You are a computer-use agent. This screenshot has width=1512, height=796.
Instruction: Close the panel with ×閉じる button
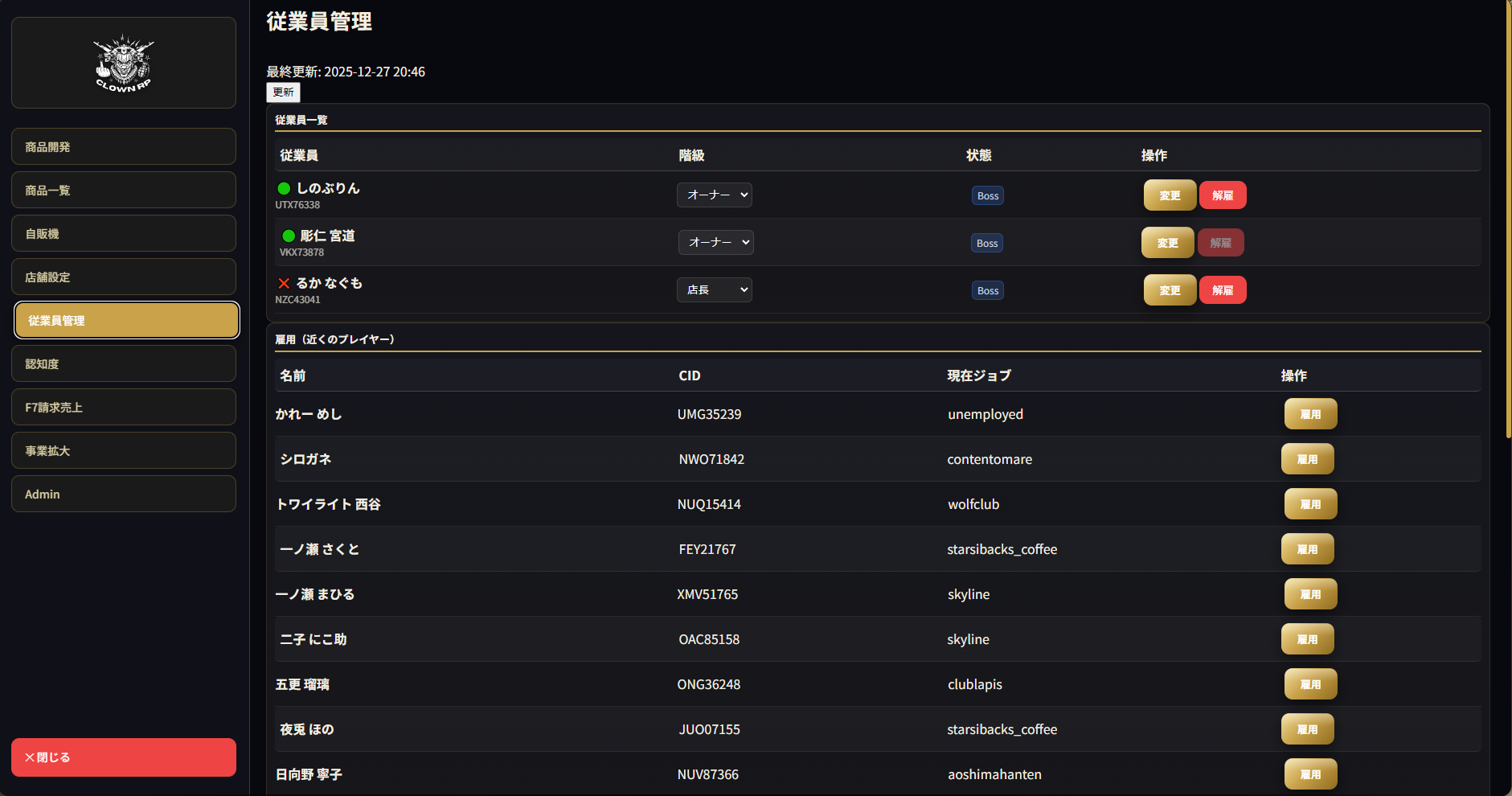(x=124, y=757)
